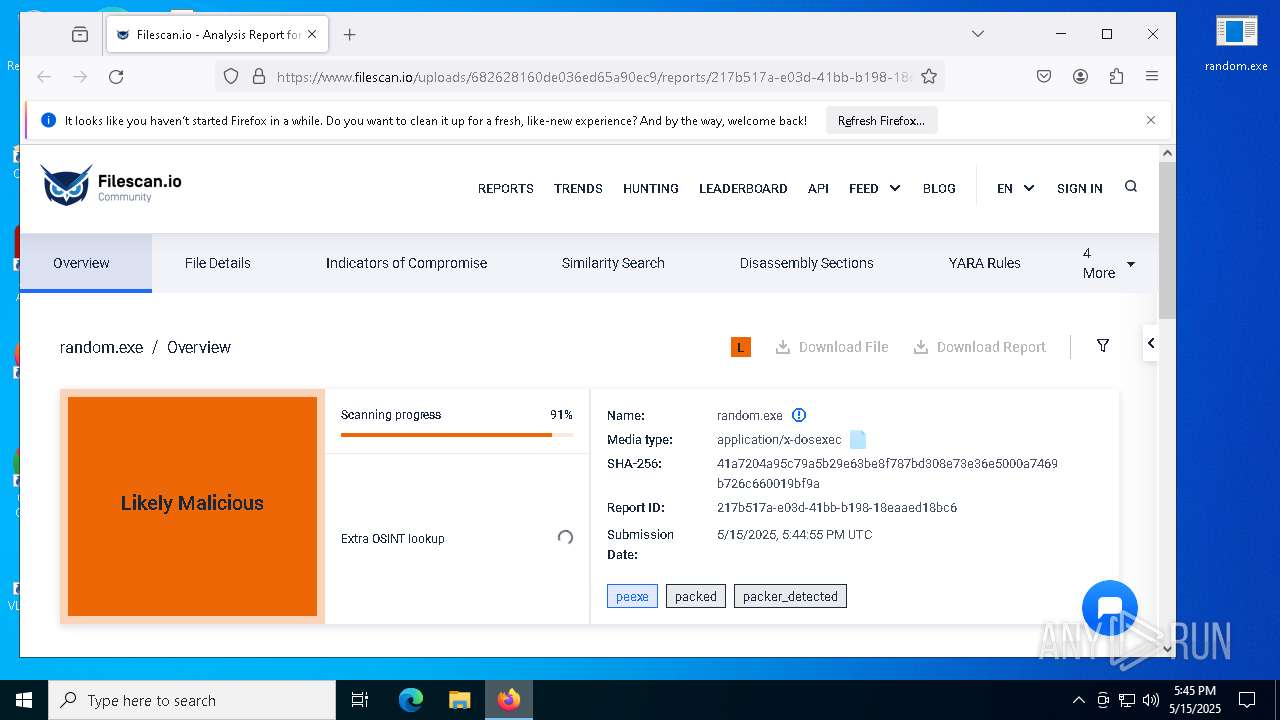Open the Windows Start menu

coord(24,700)
